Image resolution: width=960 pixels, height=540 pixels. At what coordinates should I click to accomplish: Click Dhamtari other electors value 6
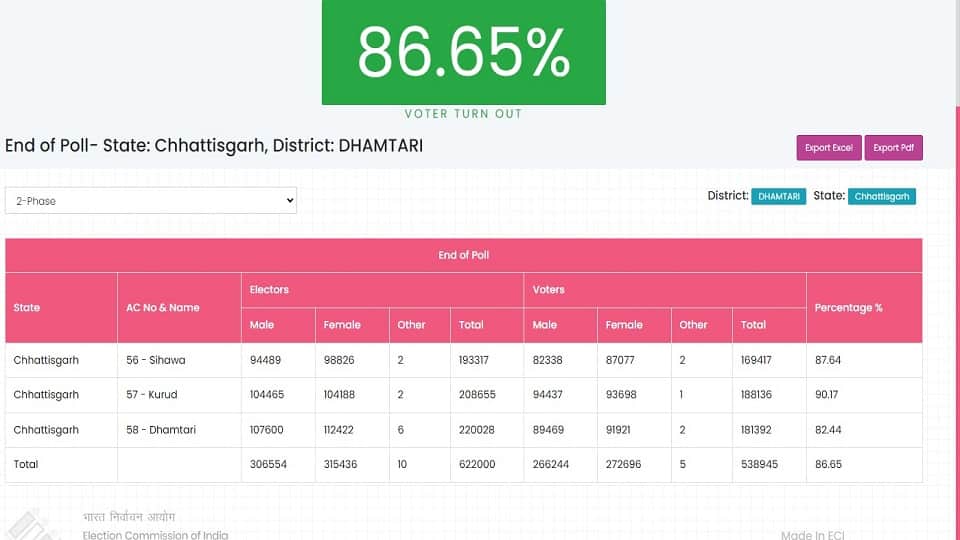click(x=400, y=430)
